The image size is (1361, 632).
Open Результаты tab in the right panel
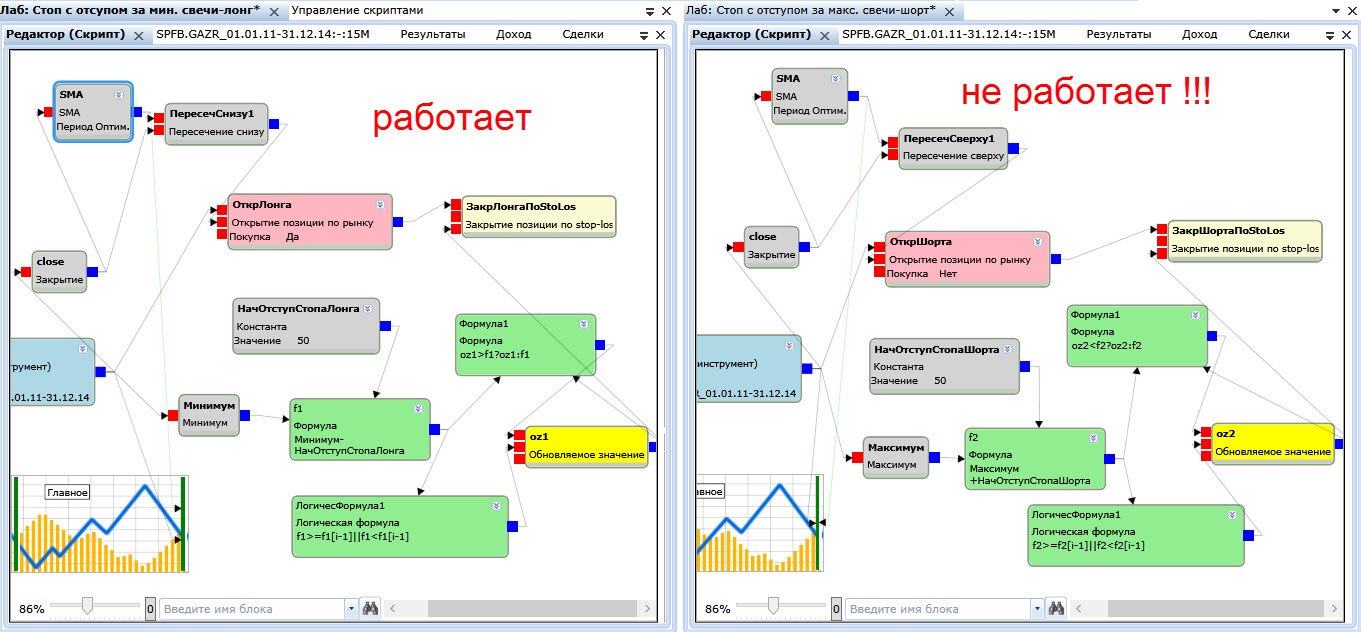(1119, 34)
